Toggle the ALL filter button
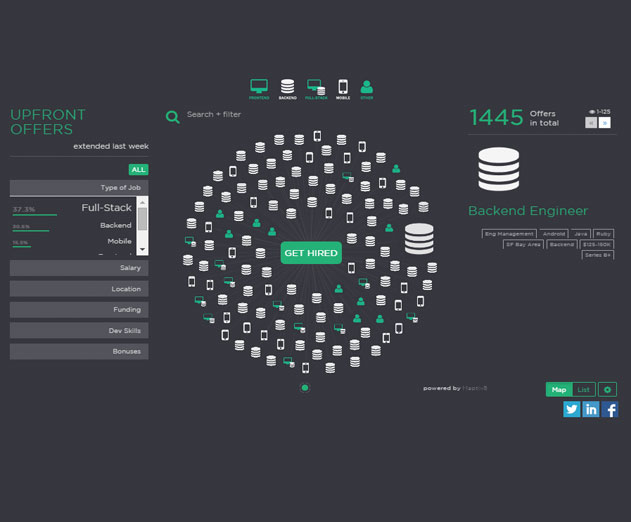This screenshot has height=522, width=631. [x=138, y=169]
